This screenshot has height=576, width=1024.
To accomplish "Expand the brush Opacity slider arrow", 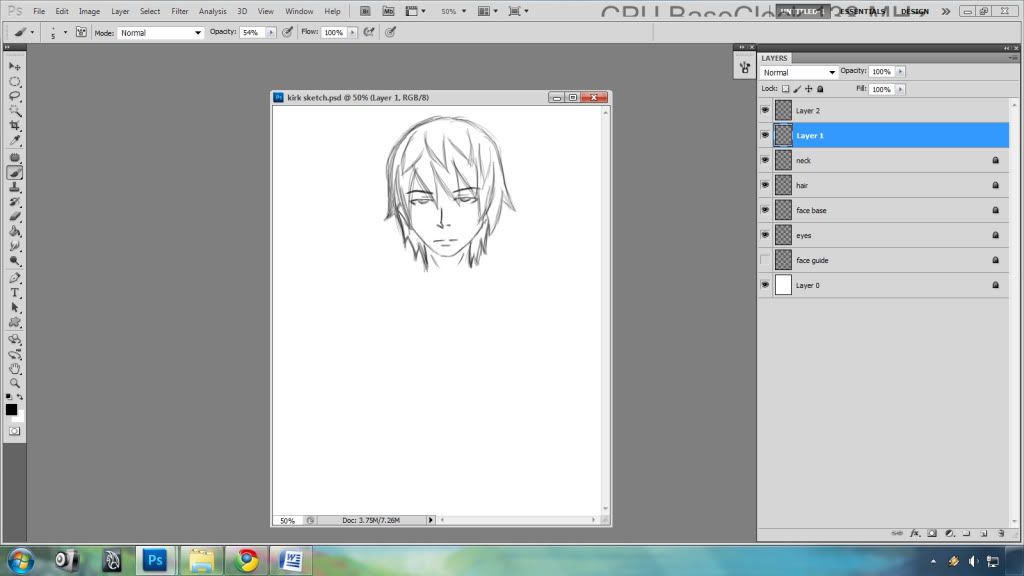I will click(x=270, y=33).
